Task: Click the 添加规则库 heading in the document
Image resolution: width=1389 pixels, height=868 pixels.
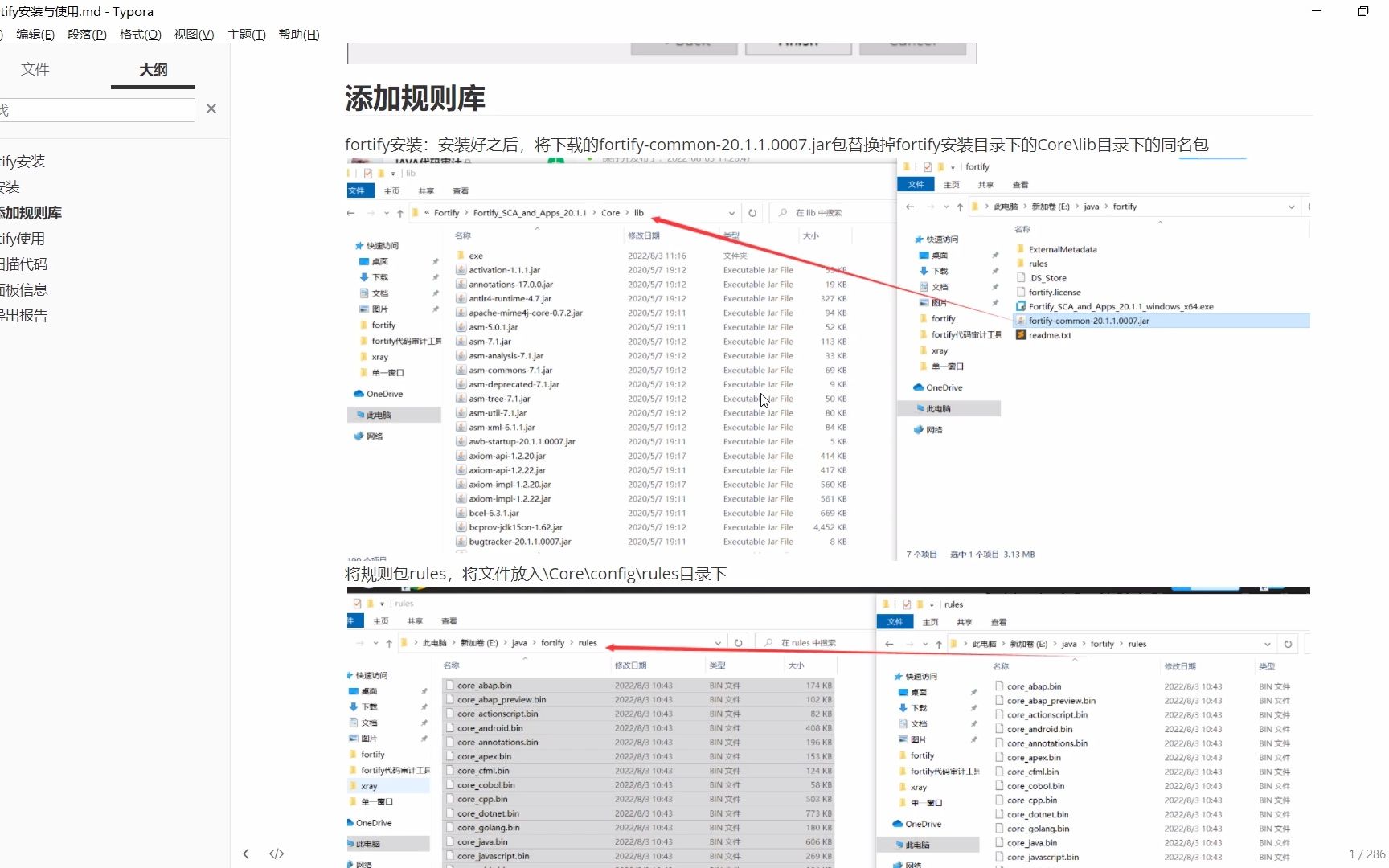Action: point(415,99)
